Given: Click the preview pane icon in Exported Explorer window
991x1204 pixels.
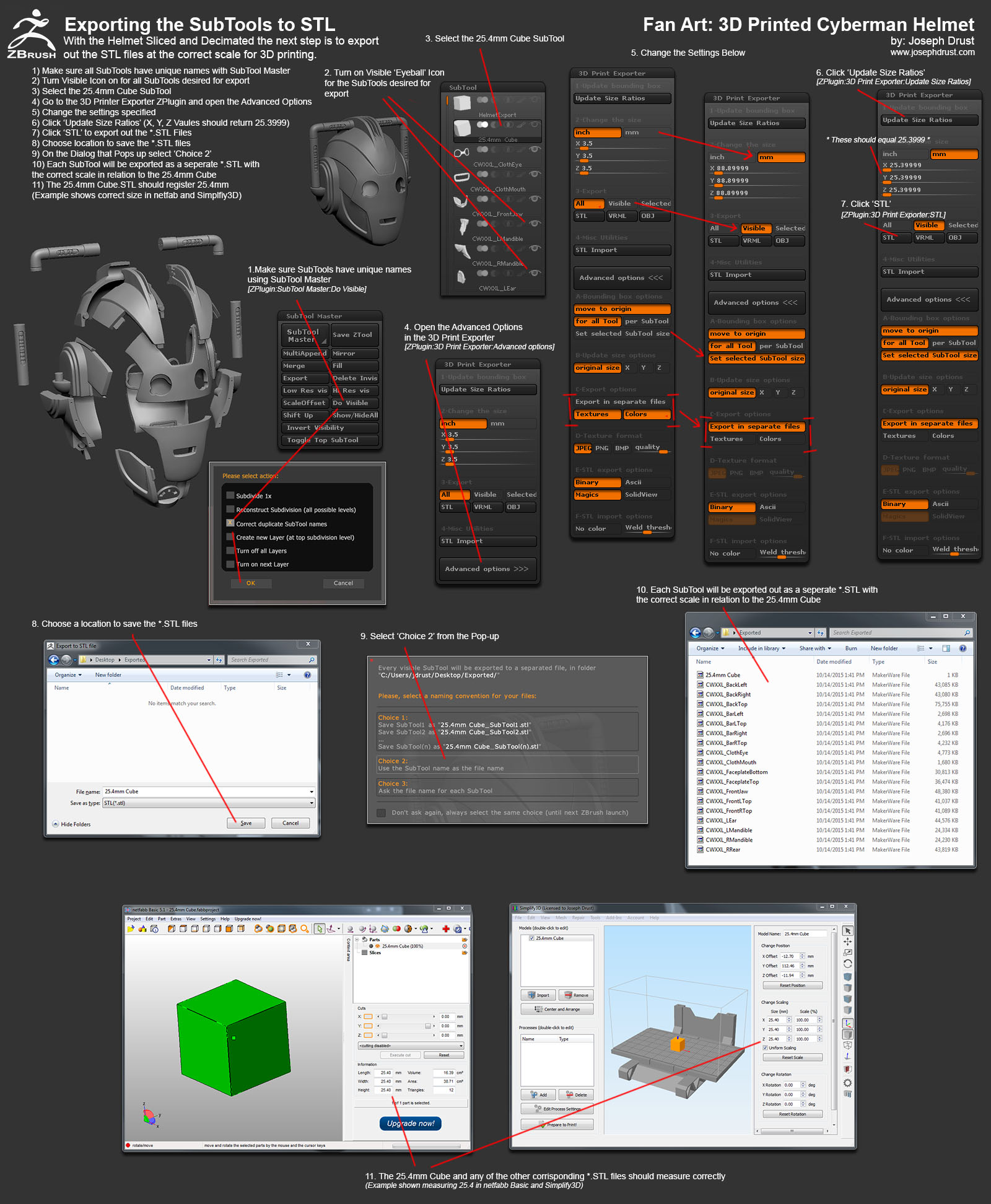Looking at the screenshot, I should [946, 648].
